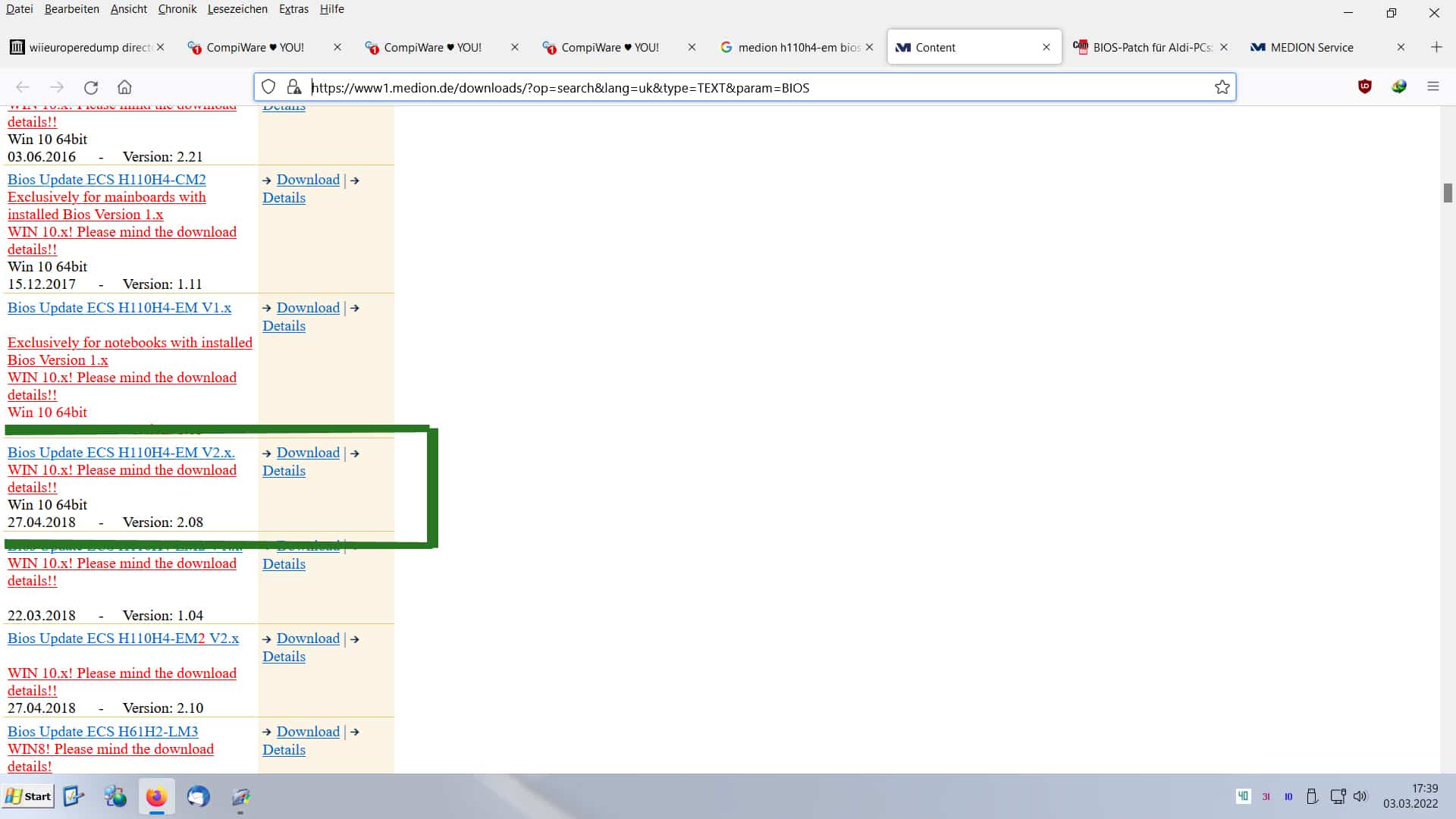The width and height of the screenshot is (1456, 819).
Task: Click the tray temperature icon showing 10
Action: pyautogui.click(x=1288, y=796)
